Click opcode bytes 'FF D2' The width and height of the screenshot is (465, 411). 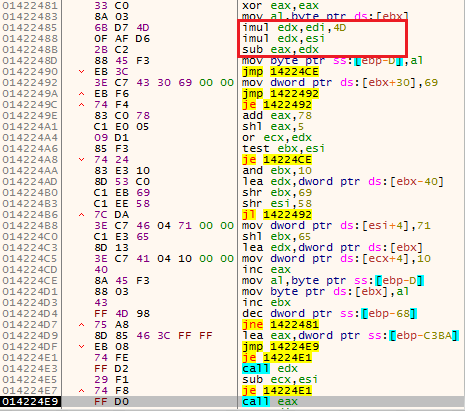click(x=111, y=369)
